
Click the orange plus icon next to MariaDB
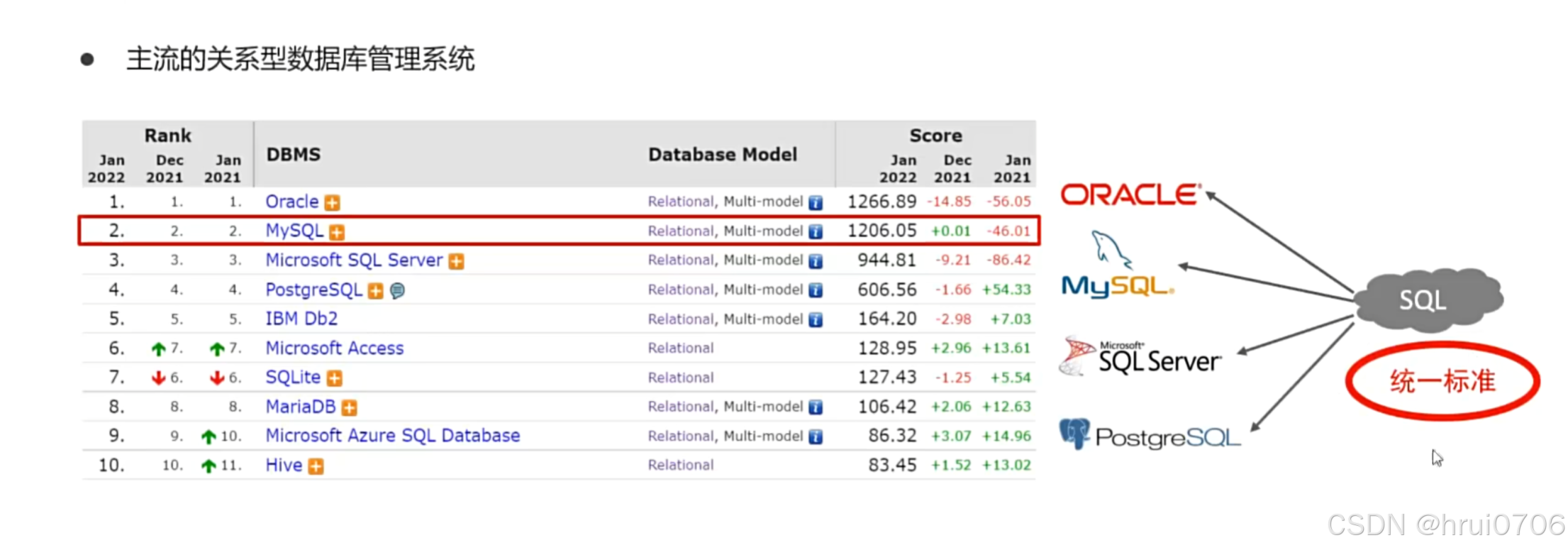(x=349, y=407)
